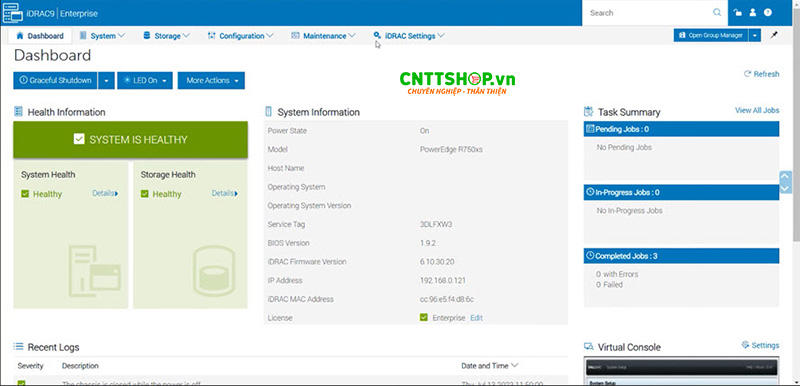This screenshot has width=800, height=386.
Task: Sort by Date and Time column chevron
Action: [x=514, y=365]
